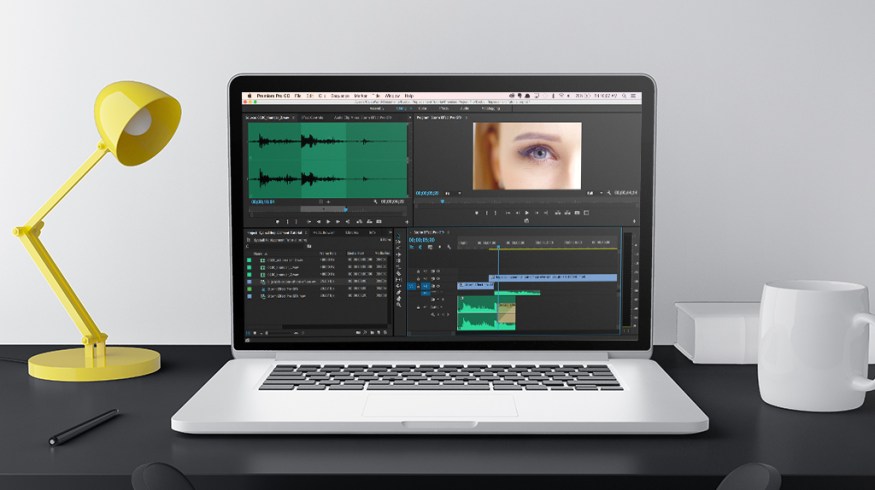Select the Hand tool
Screen dimensions: 875x490
click(x=398, y=299)
